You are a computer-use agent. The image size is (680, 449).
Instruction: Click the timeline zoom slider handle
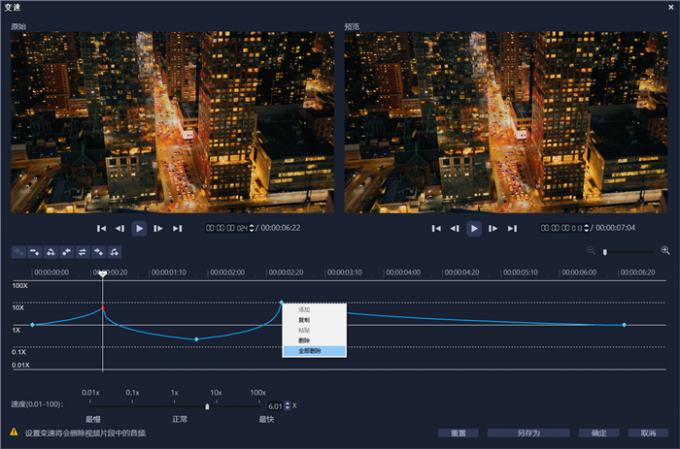pos(605,252)
